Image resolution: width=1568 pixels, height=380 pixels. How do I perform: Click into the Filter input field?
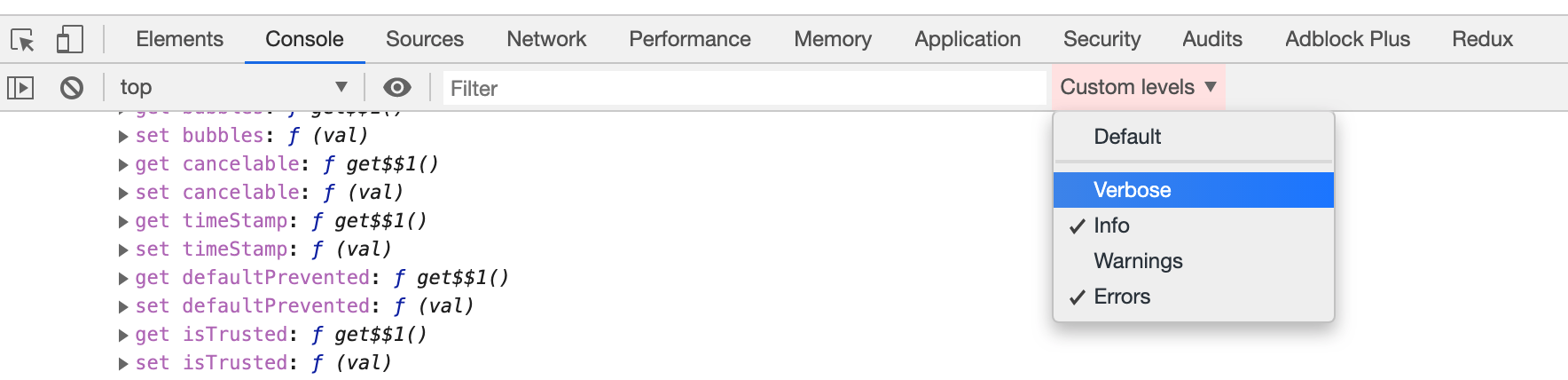(745, 88)
